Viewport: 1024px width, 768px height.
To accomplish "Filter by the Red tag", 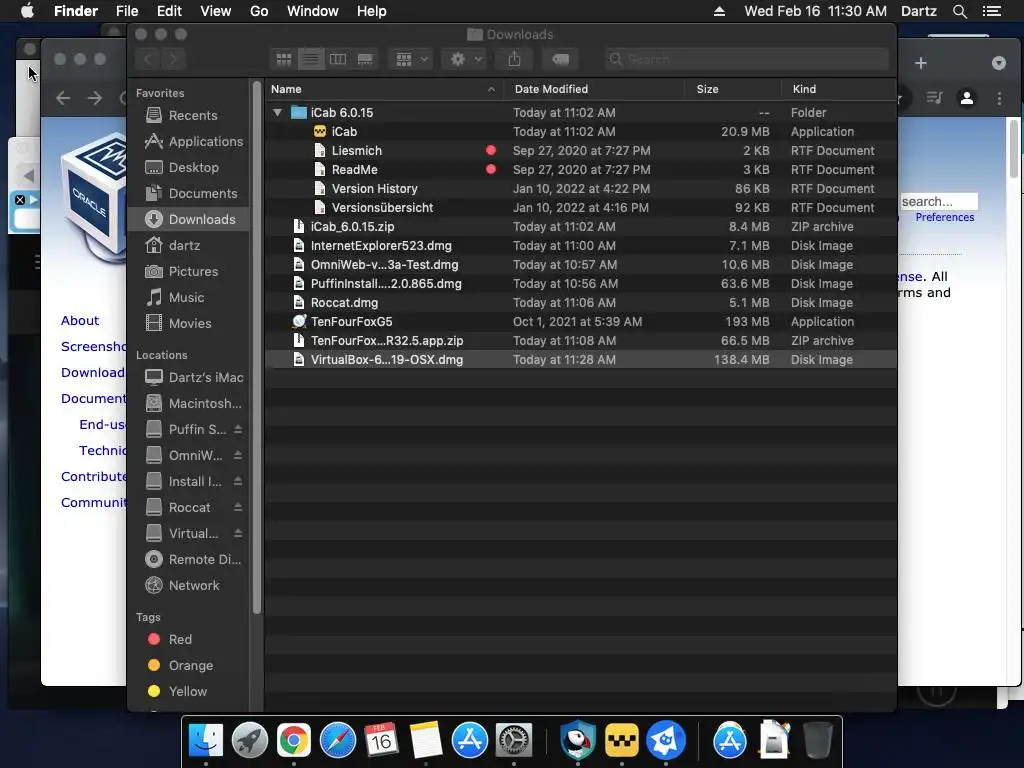I will (x=189, y=639).
